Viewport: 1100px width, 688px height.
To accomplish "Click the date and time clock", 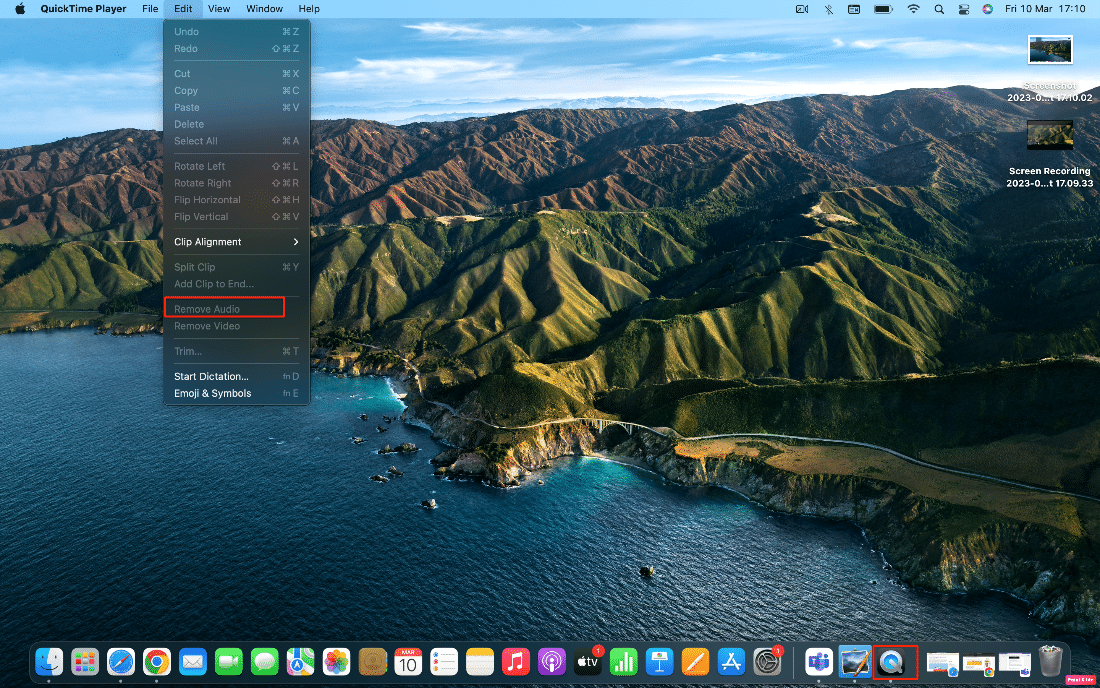I will point(1045,9).
